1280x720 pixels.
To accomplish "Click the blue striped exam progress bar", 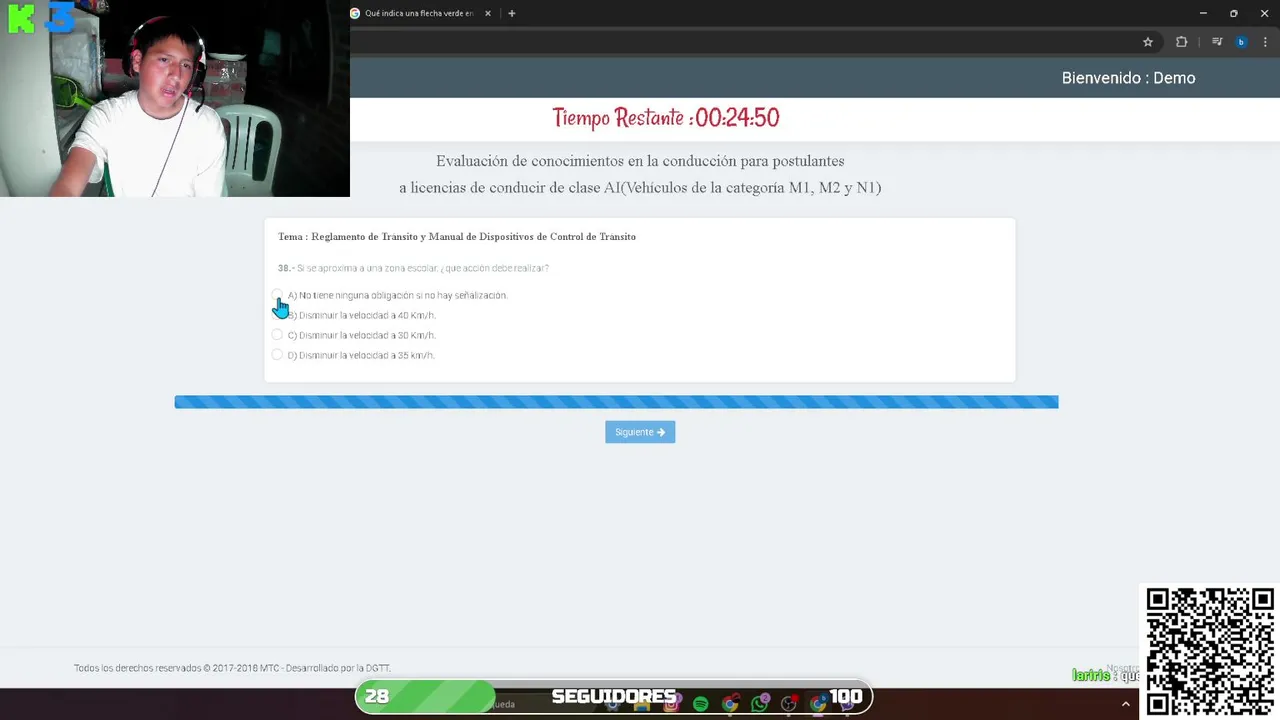I will coord(616,402).
